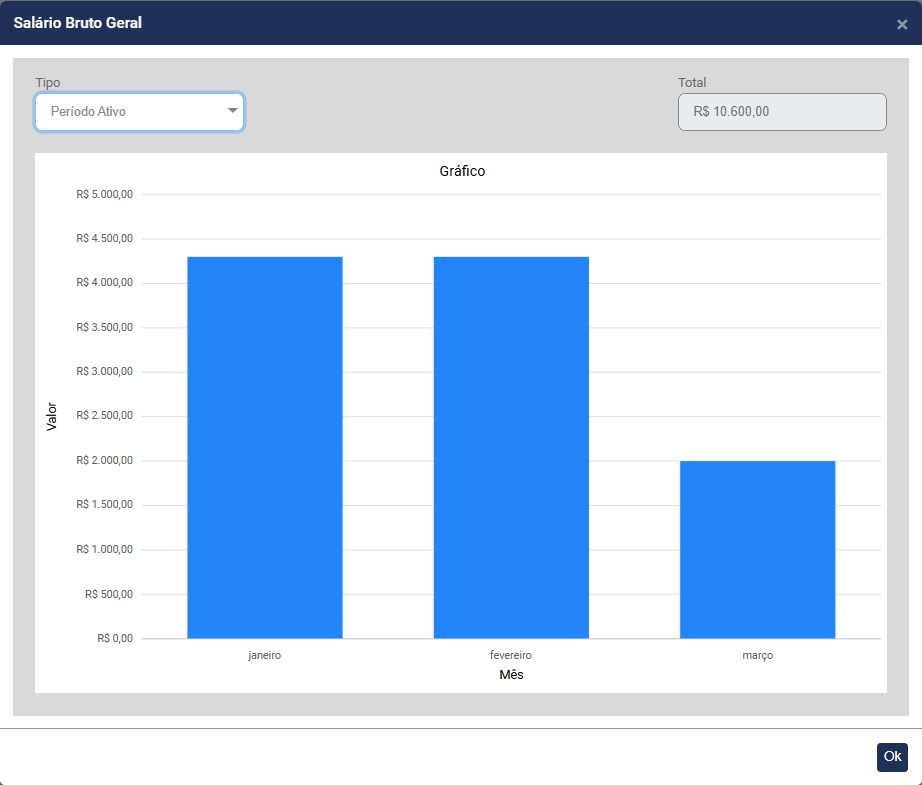The height and width of the screenshot is (785, 922).
Task: Close the Salário Bruto Geral dialog
Action: click(x=901, y=24)
